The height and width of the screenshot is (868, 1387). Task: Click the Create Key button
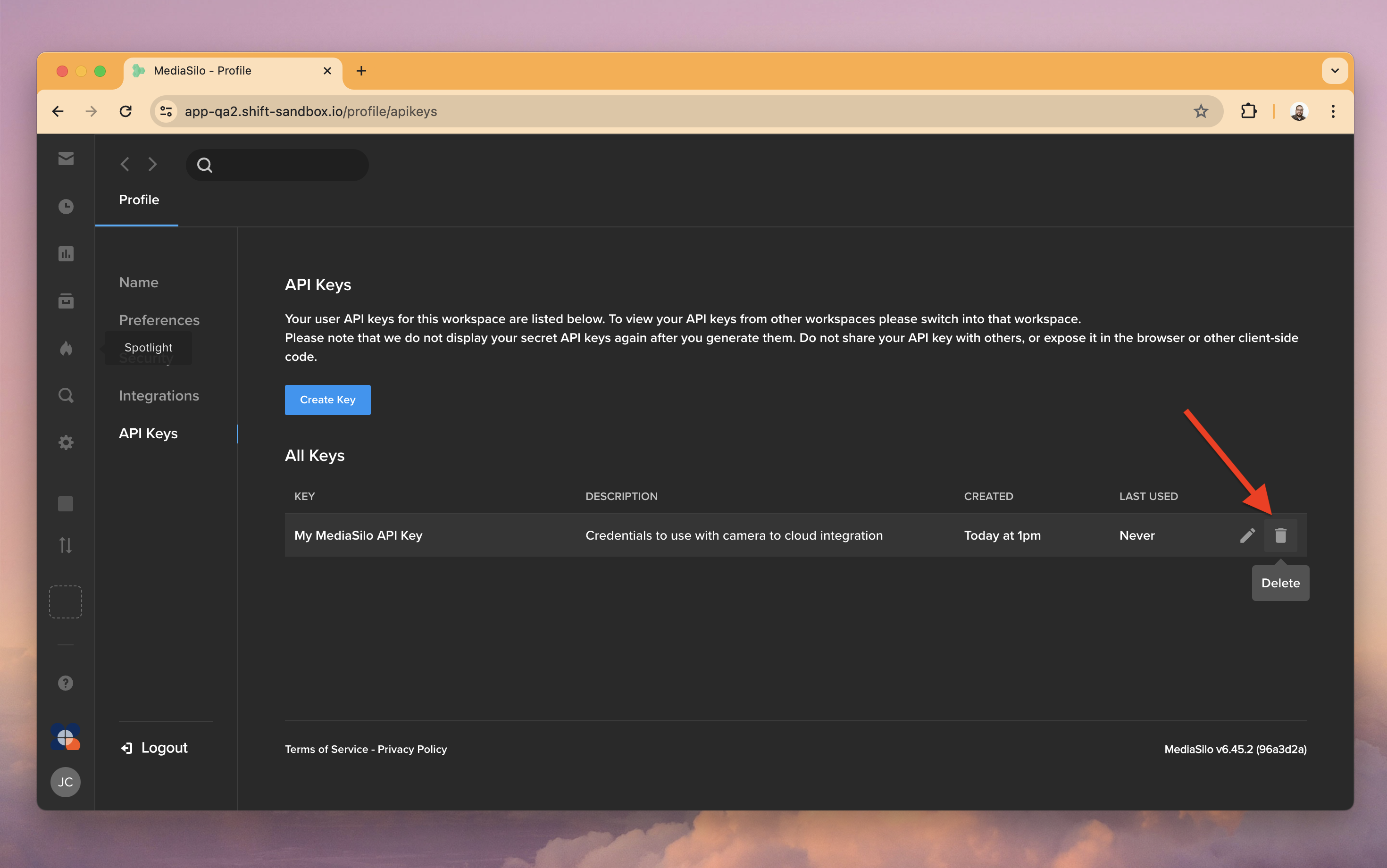[x=328, y=400]
